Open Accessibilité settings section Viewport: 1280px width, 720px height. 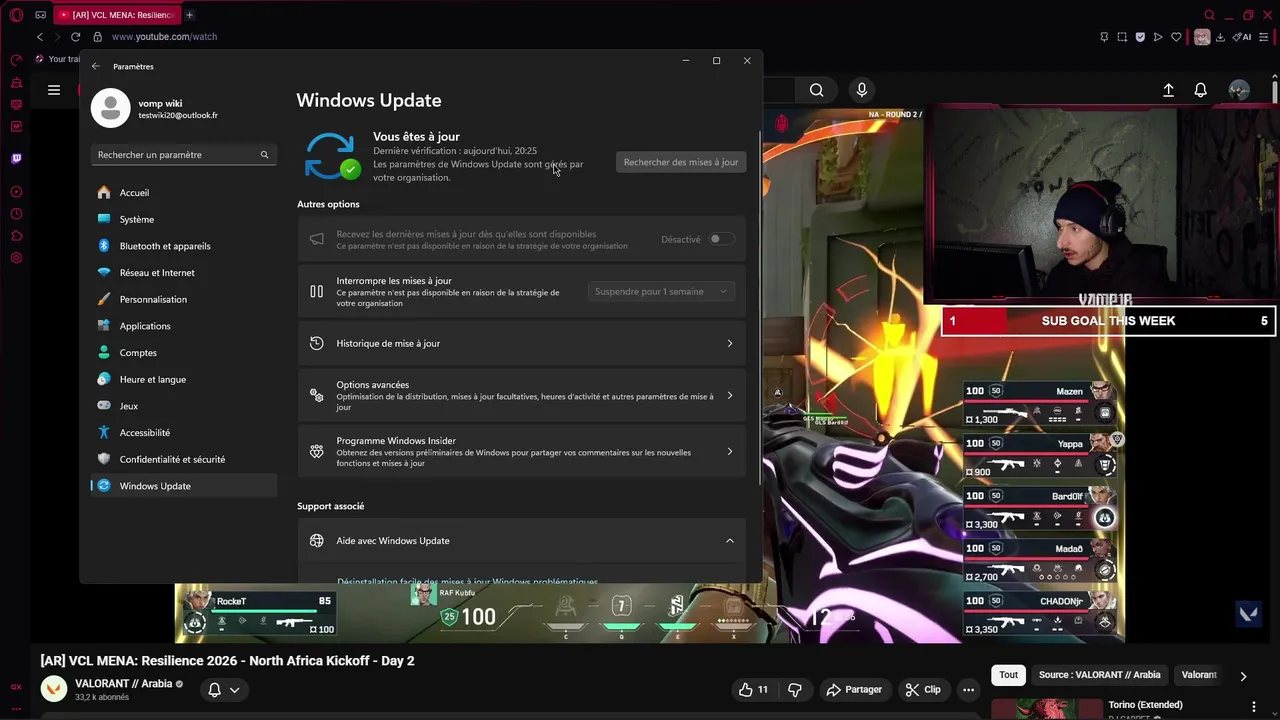183,432
